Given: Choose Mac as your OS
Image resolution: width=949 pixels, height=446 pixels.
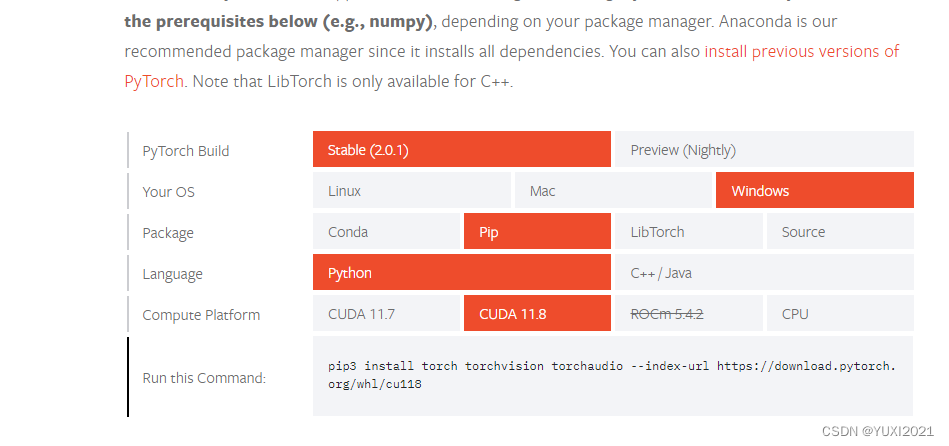Looking at the screenshot, I should point(612,190).
